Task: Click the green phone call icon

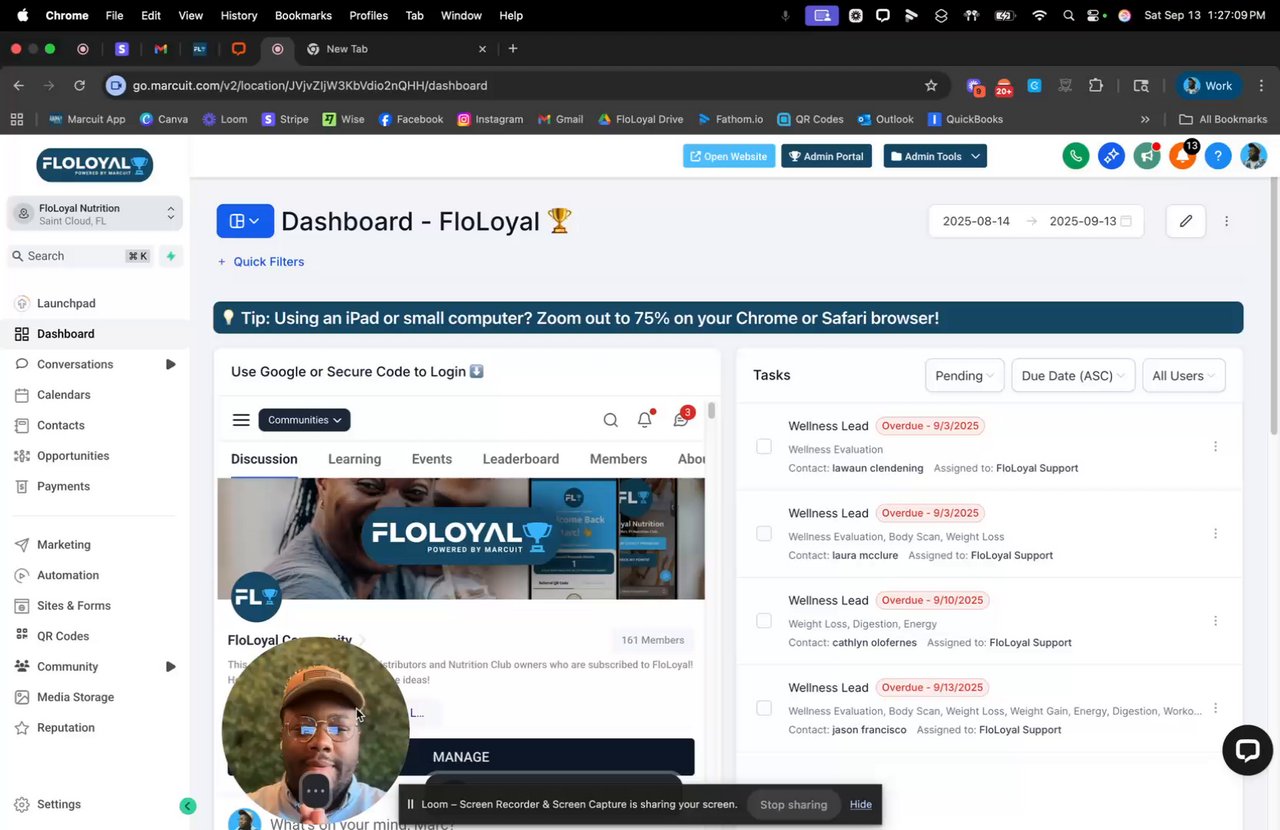Action: point(1076,156)
